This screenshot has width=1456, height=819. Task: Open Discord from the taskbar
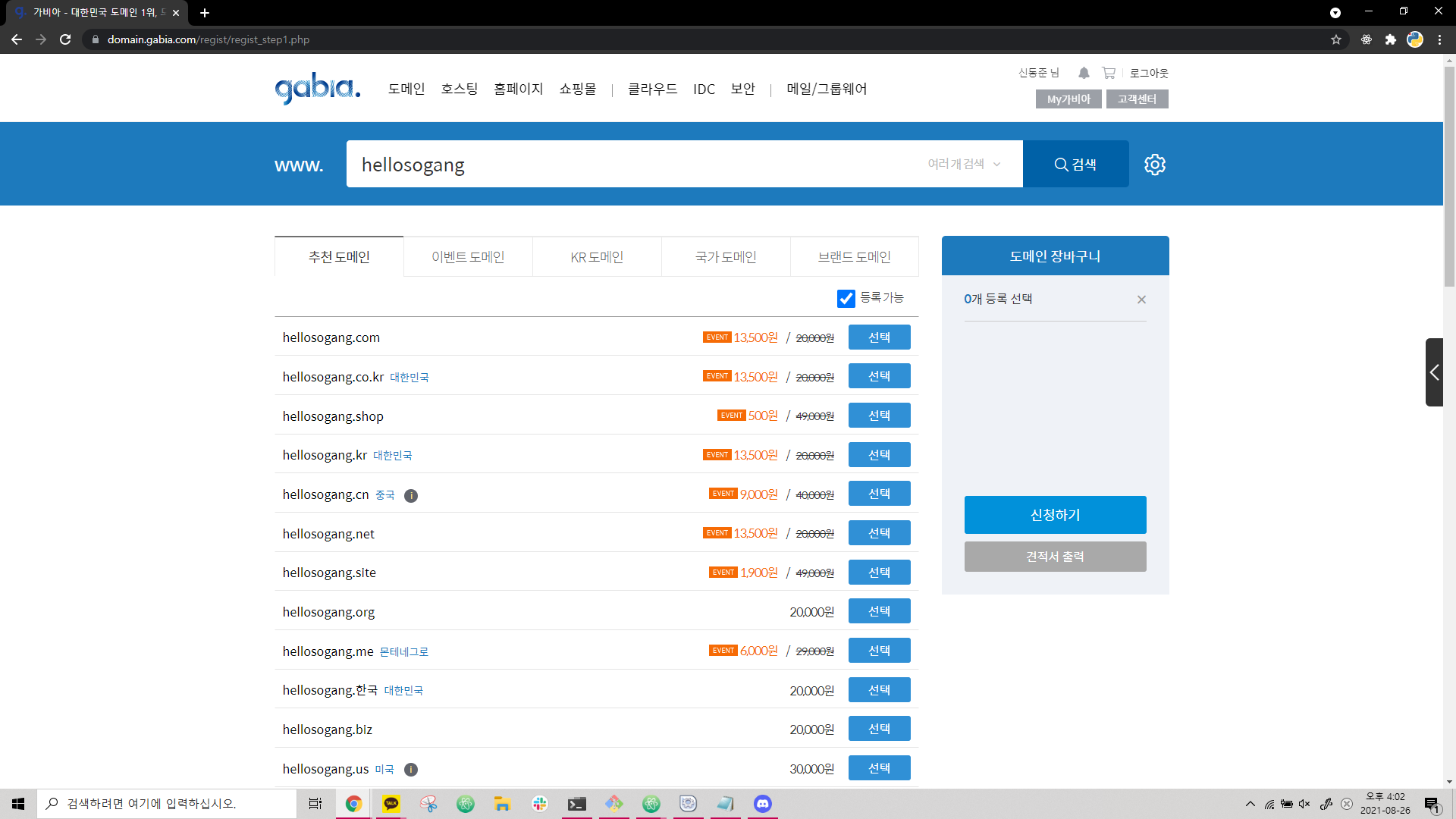[x=762, y=804]
